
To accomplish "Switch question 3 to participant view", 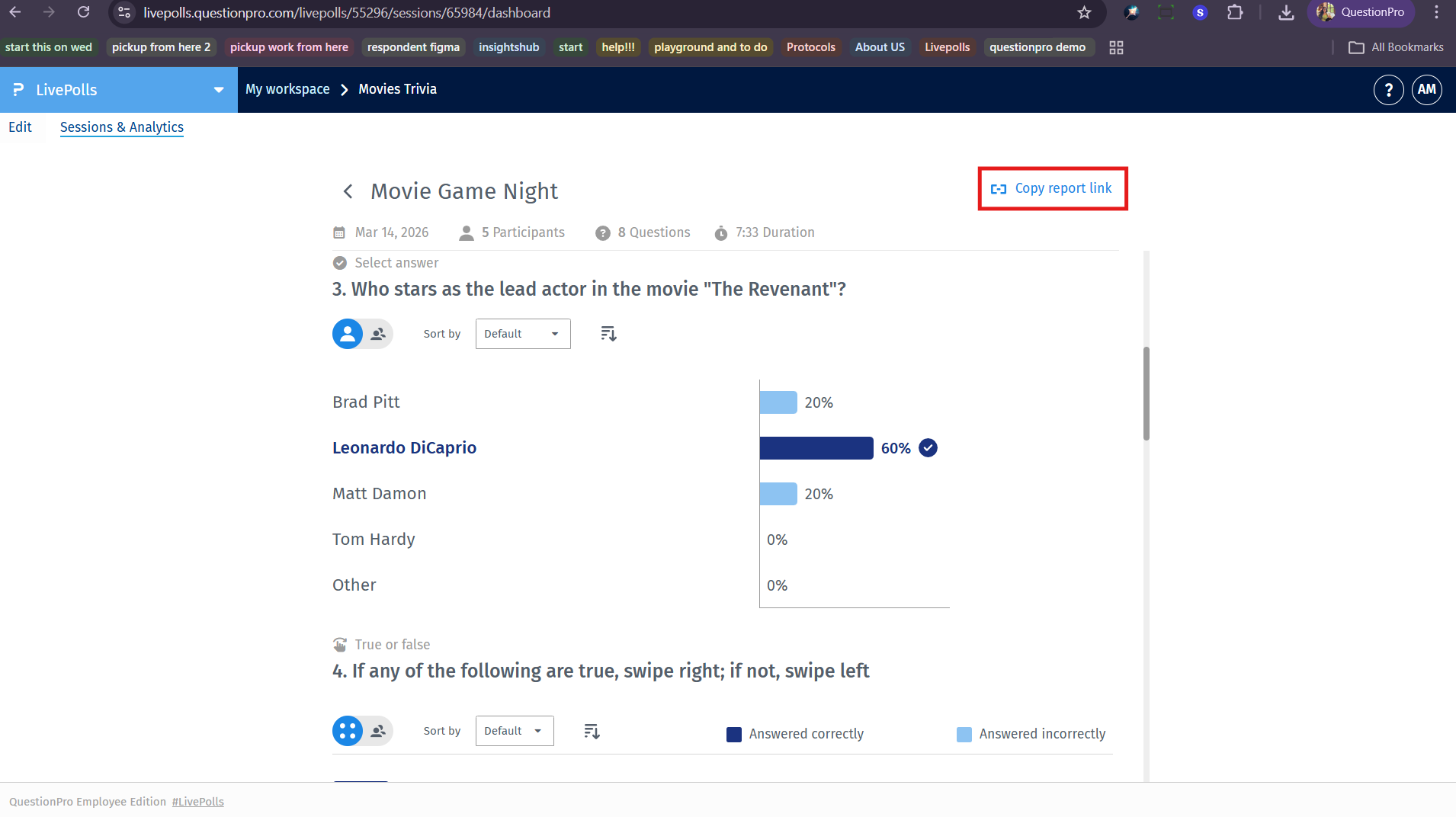I will tap(379, 333).
